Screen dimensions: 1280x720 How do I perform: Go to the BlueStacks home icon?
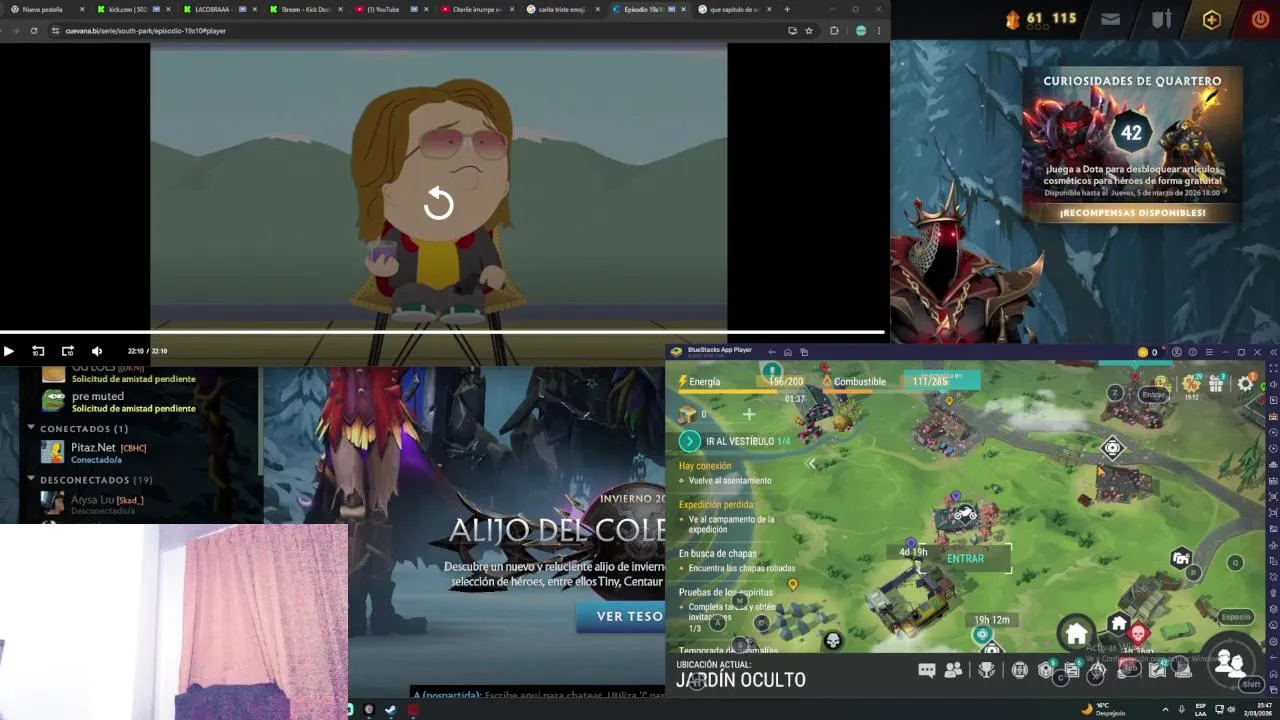(x=787, y=352)
